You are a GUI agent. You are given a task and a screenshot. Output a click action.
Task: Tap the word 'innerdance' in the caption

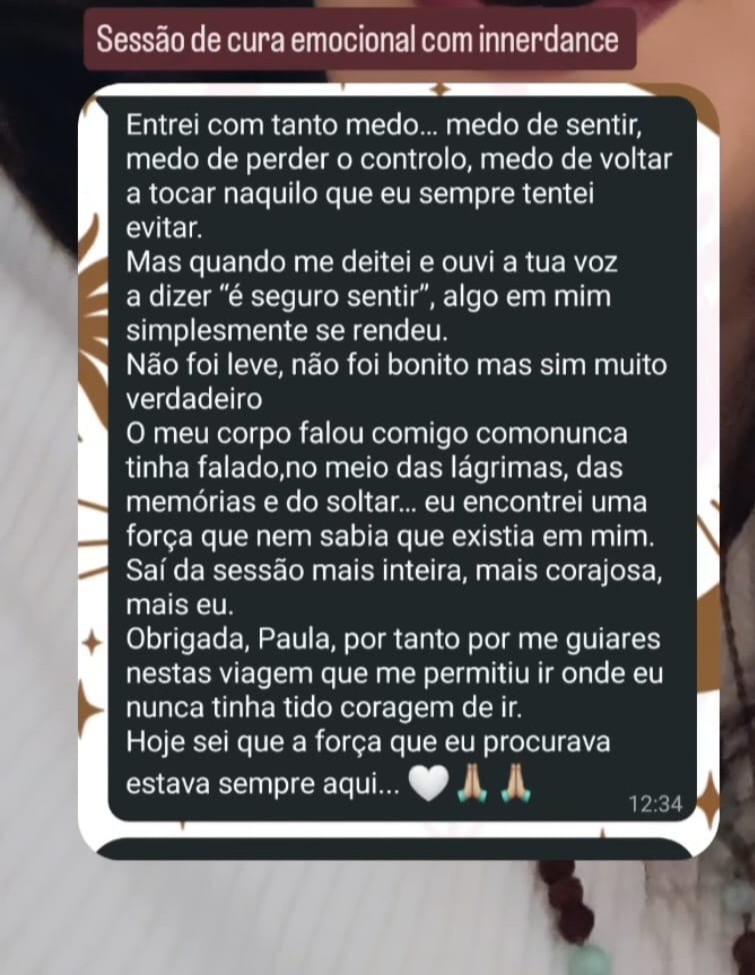coord(549,39)
